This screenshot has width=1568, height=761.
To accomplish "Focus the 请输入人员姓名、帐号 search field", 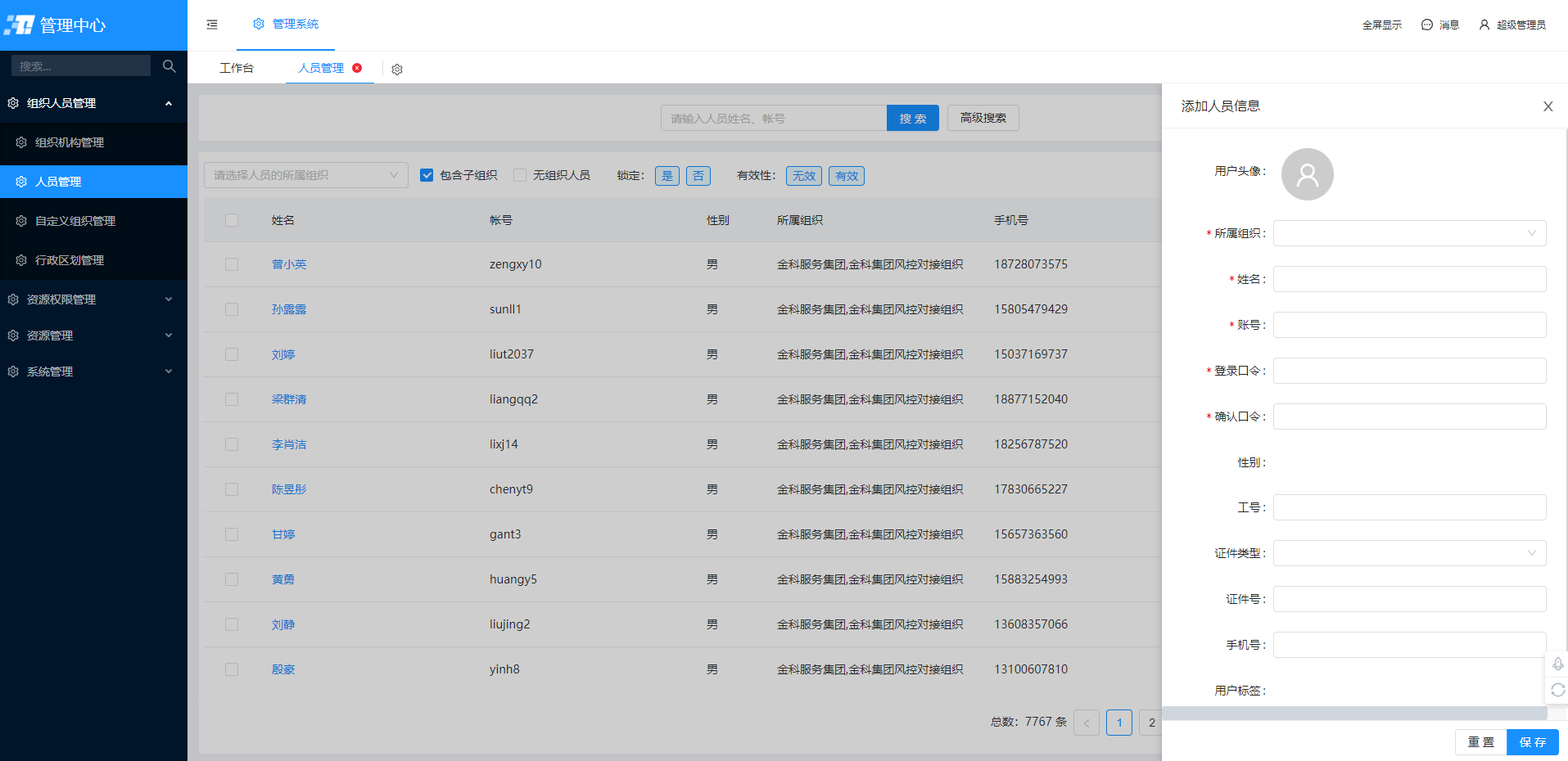I will [x=774, y=118].
